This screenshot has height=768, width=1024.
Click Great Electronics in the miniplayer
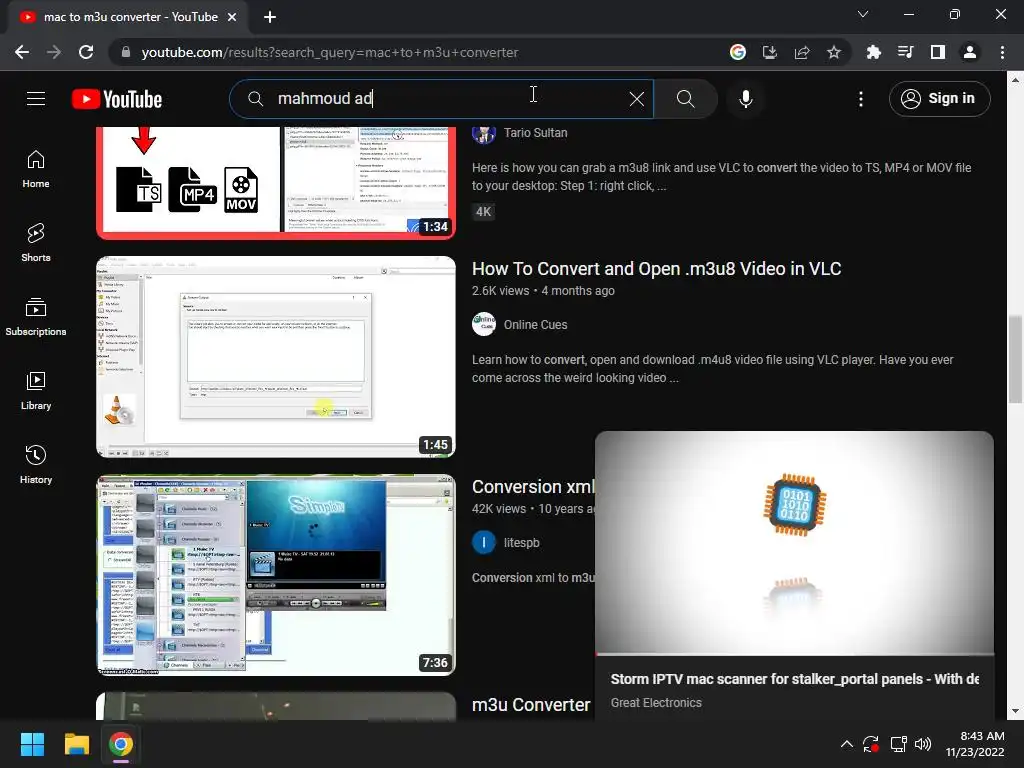(656, 703)
